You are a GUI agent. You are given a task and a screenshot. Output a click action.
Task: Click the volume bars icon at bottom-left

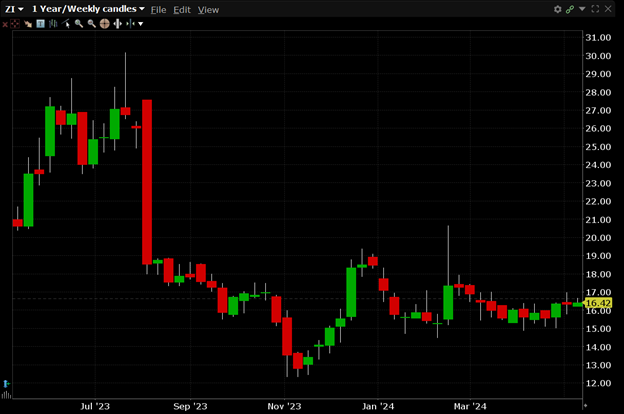point(6,394)
